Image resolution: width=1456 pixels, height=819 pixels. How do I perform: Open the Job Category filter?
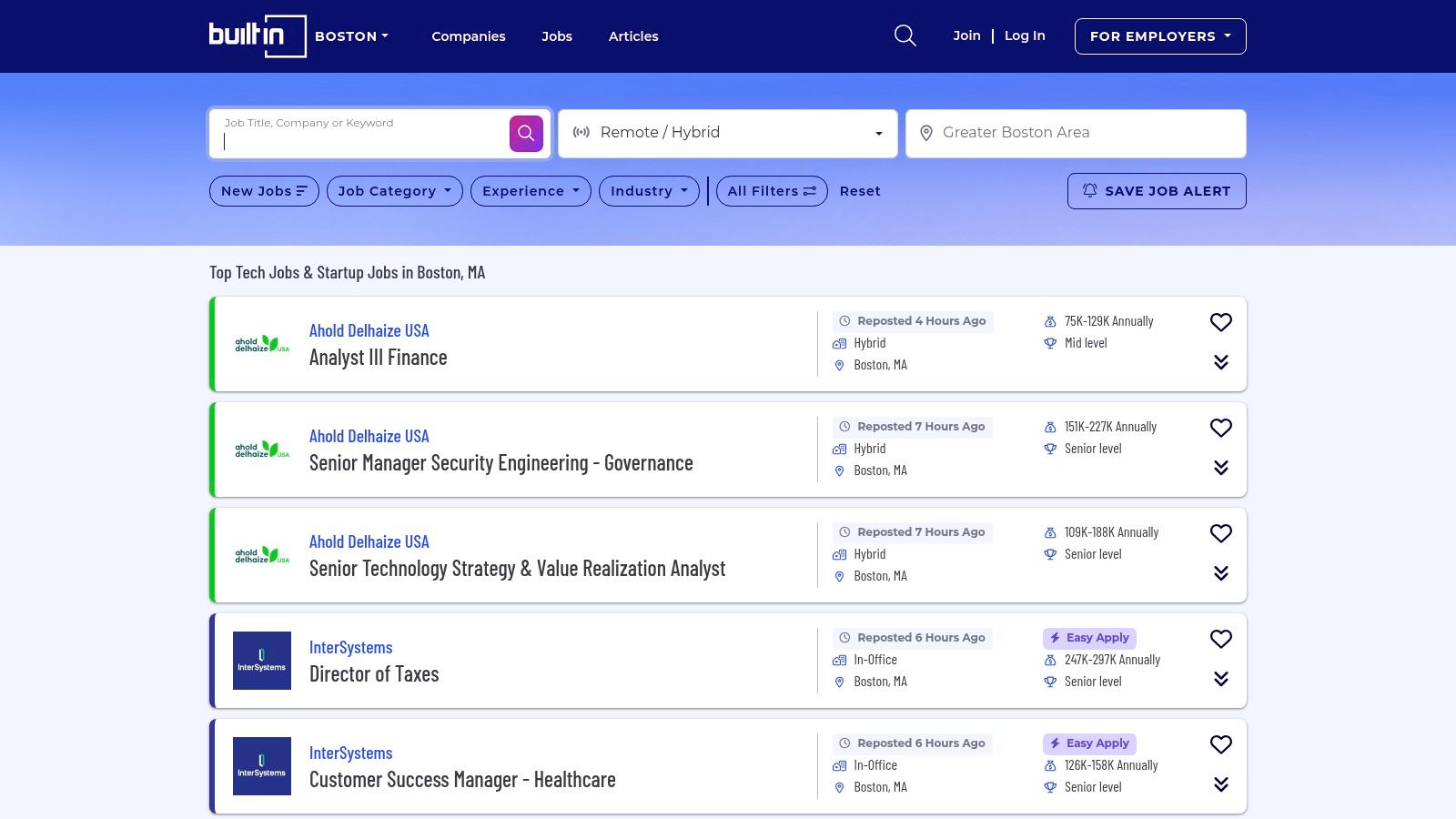tap(395, 191)
